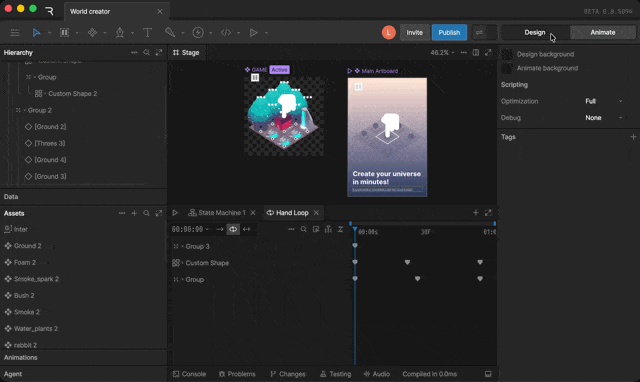Open Debug dropdown set to None
Image resolution: width=640 pixels, height=382 pixels.
pos(604,118)
